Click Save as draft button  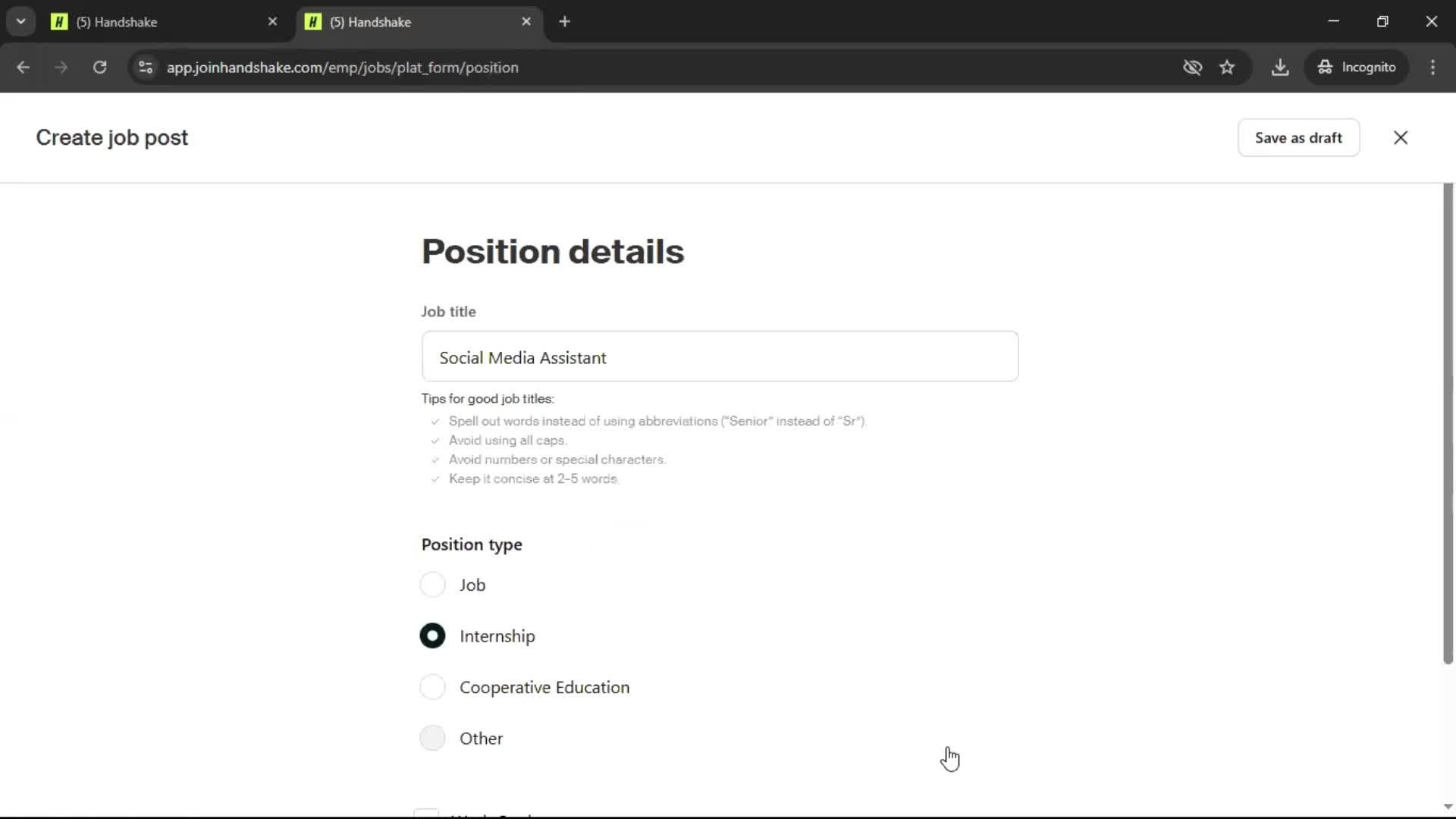[1298, 137]
